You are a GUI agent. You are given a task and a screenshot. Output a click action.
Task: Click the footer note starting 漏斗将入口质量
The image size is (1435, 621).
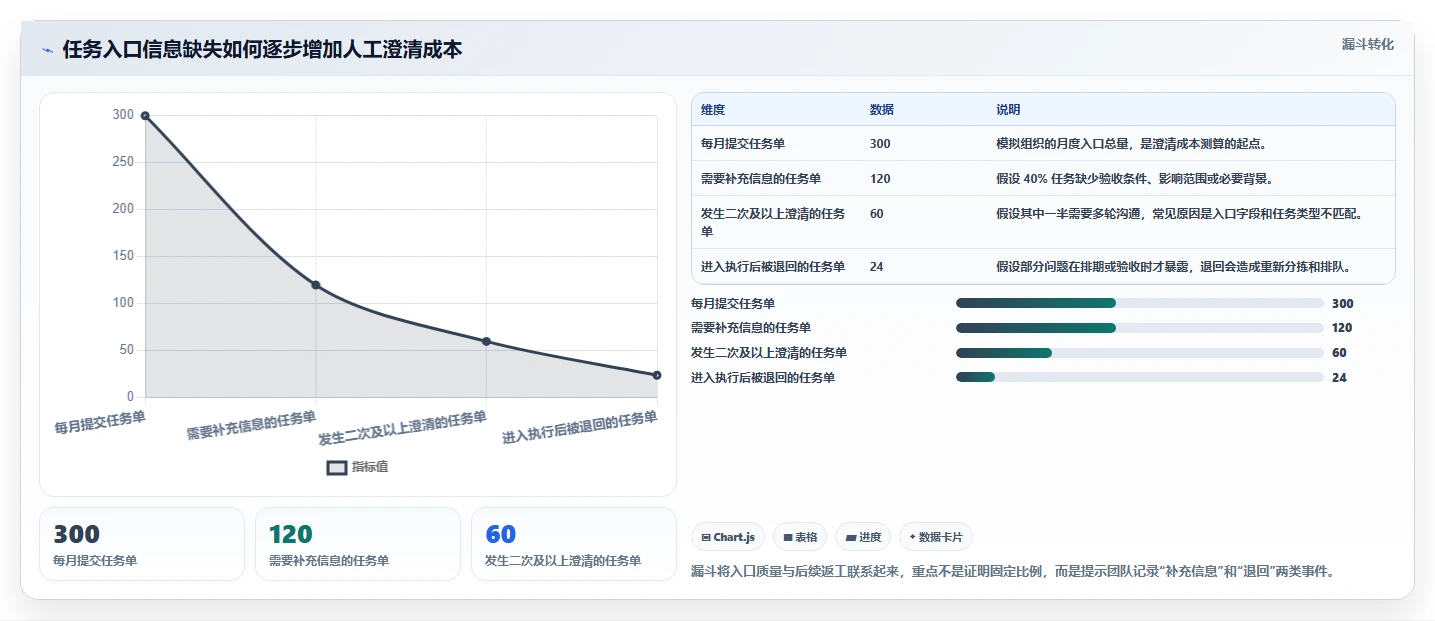pyautogui.click(x=1013, y=572)
